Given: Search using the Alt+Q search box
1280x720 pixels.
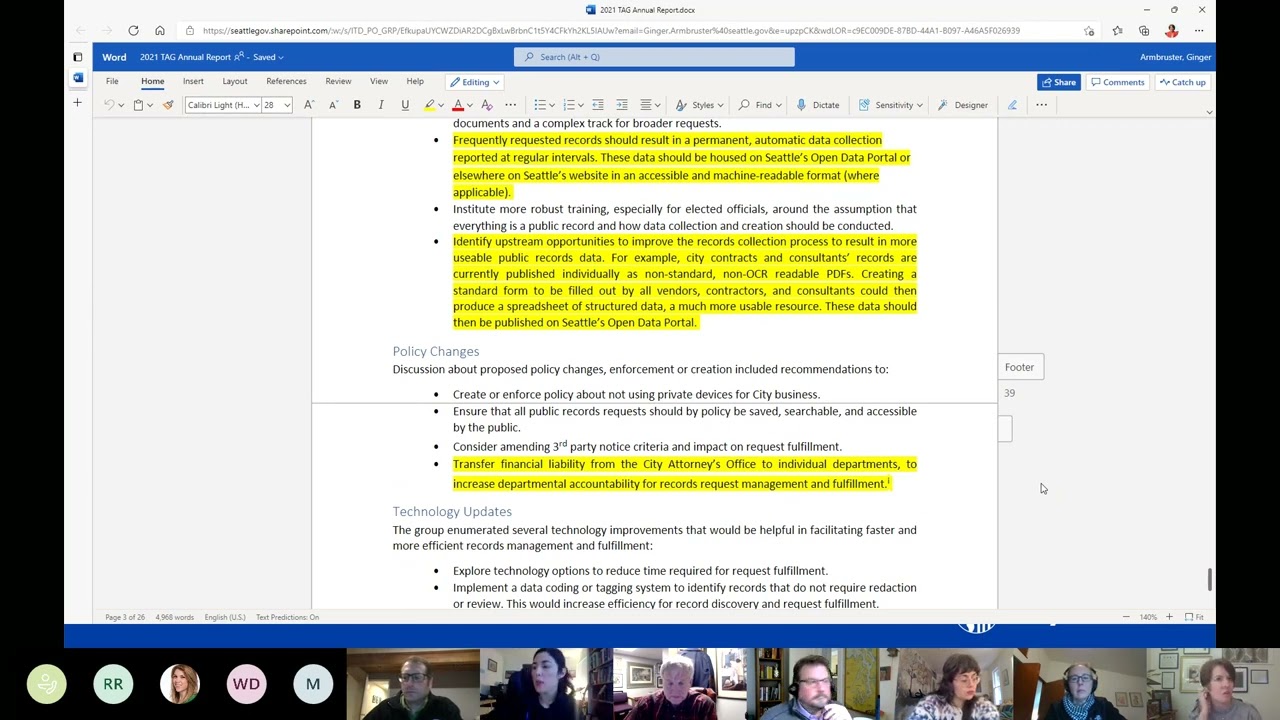Looking at the screenshot, I should (654, 57).
